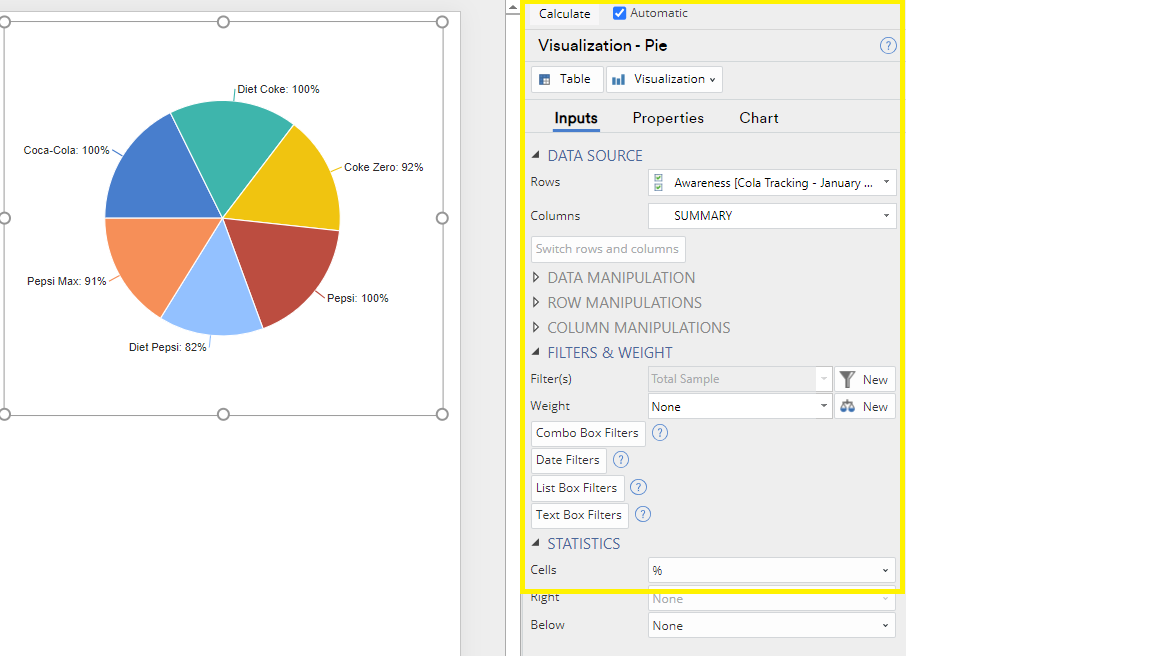The width and height of the screenshot is (1152, 656).
Task: Click the Table icon button
Action: click(x=566, y=79)
